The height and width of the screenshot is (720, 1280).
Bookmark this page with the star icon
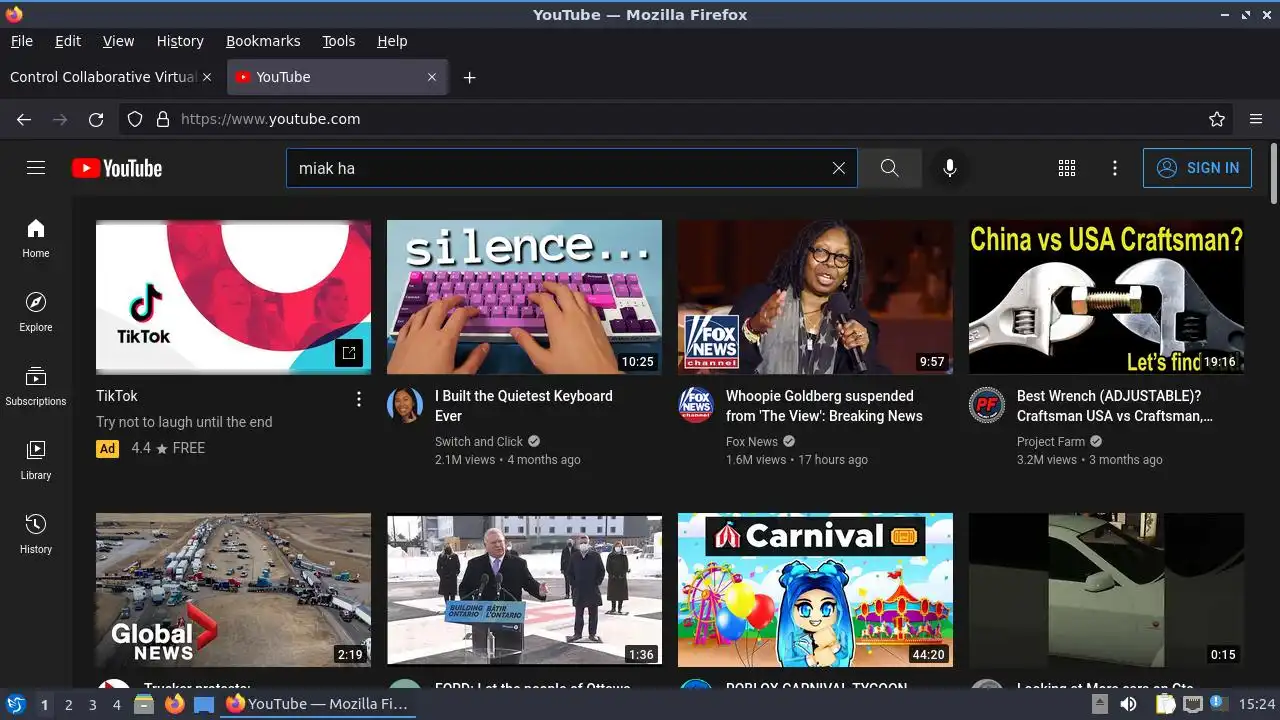tap(1217, 119)
